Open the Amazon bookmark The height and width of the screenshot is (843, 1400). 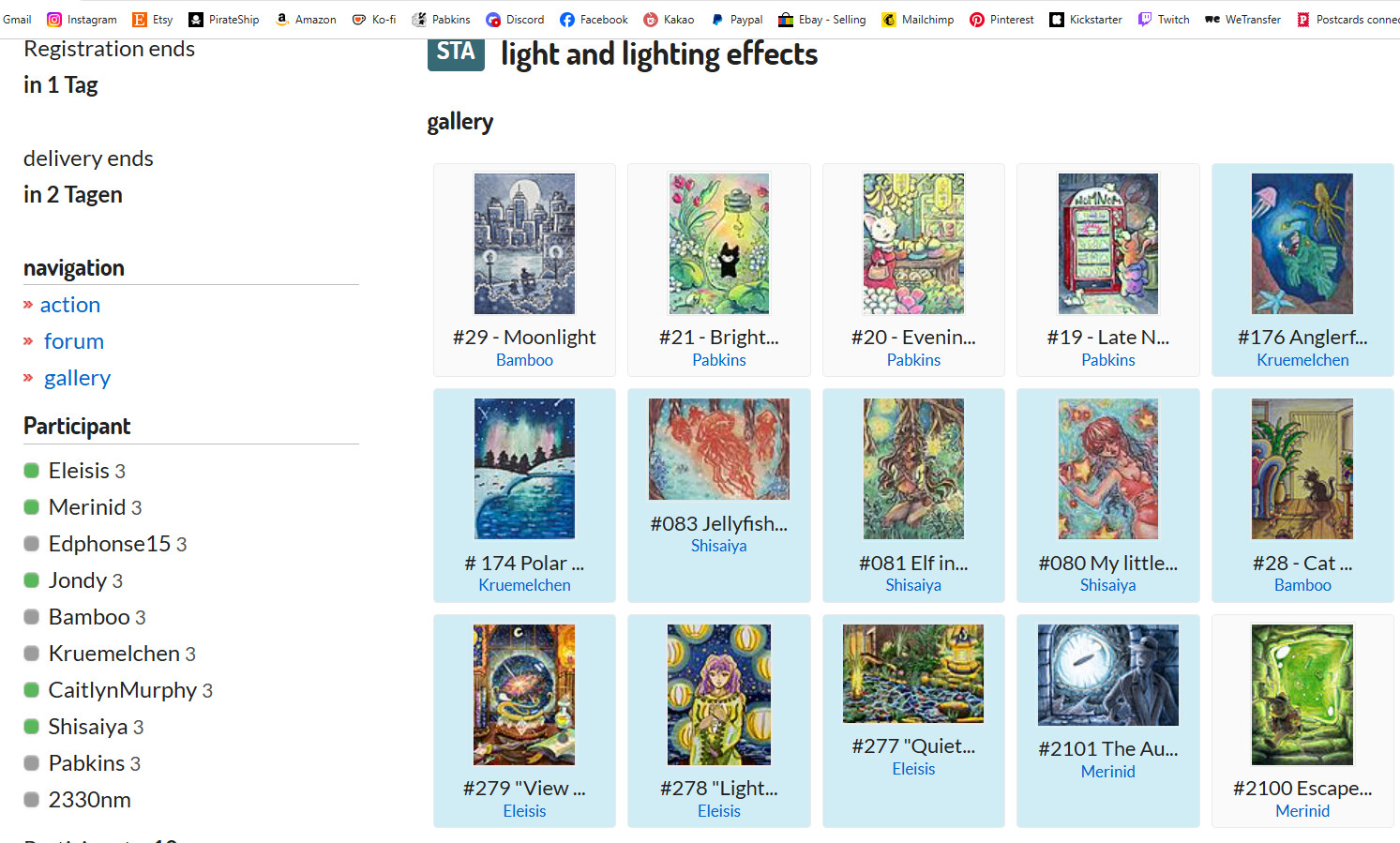(x=306, y=20)
